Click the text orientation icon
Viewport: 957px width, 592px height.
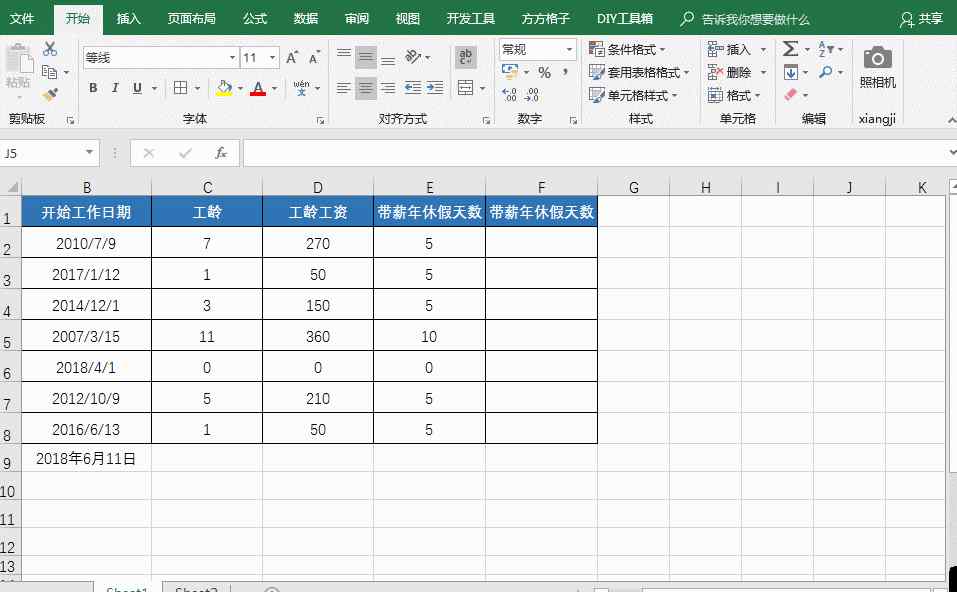(x=413, y=57)
